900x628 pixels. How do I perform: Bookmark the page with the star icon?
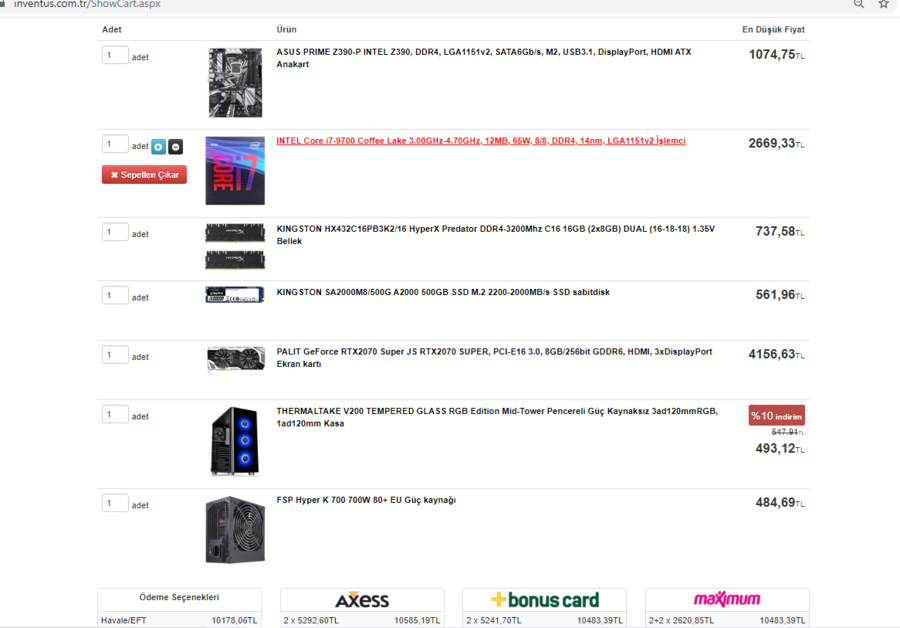(x=883, y=5)
